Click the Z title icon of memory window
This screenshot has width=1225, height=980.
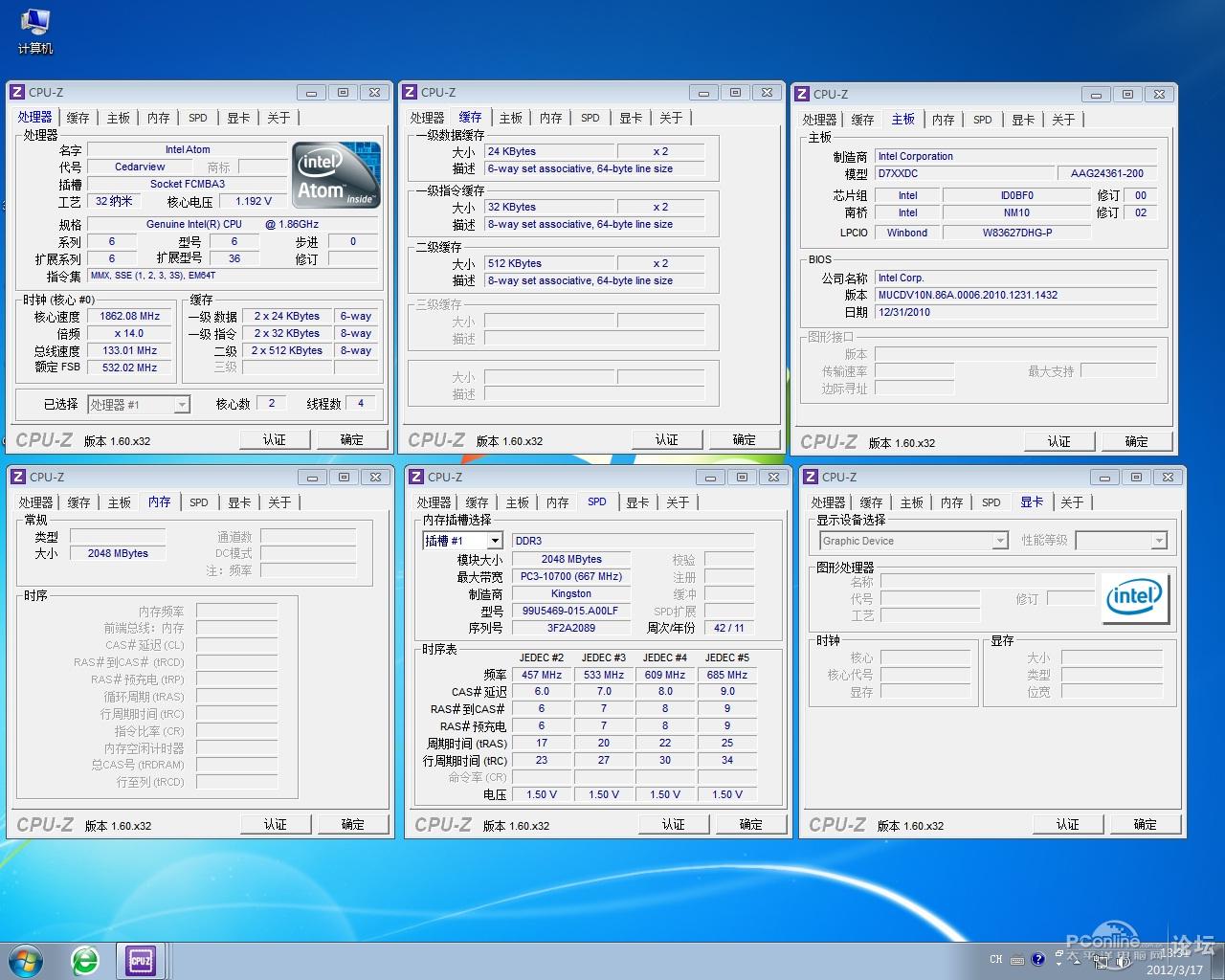point(18,477)
